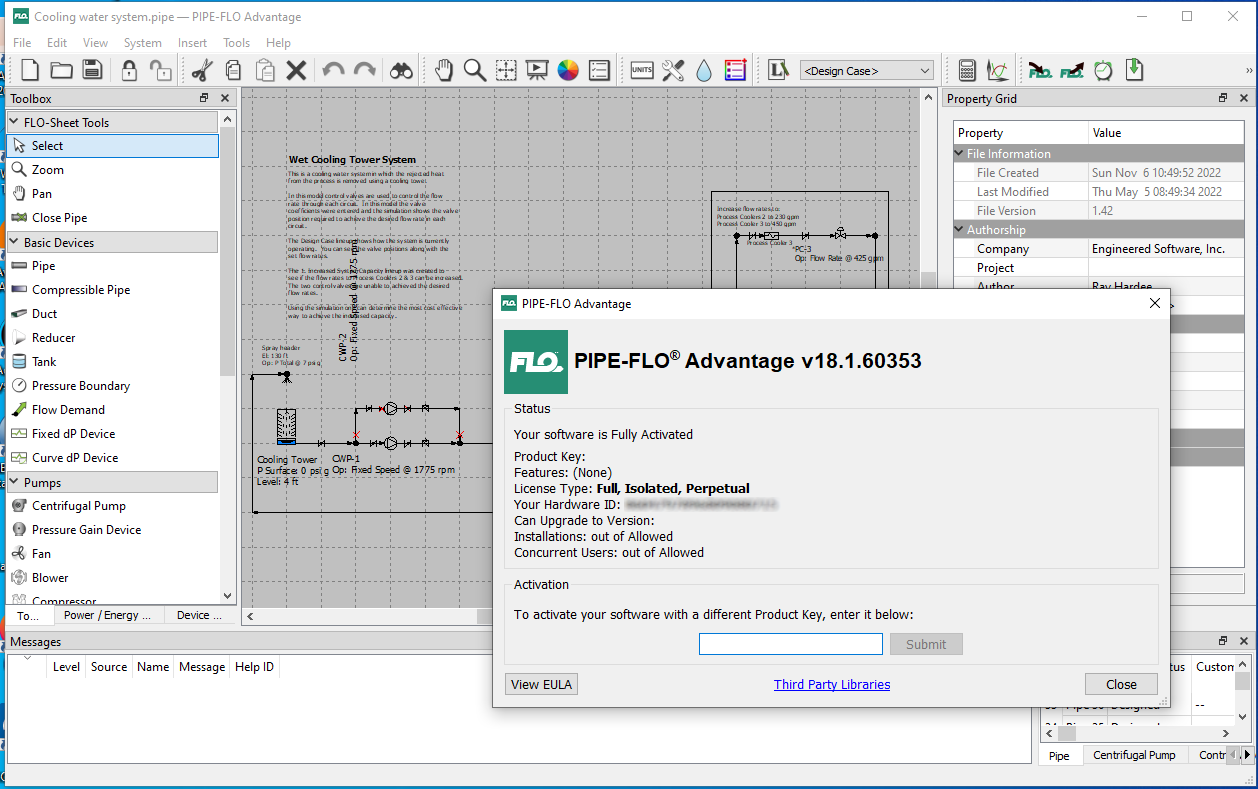Viewport: 1258px width, 789px height.
Task: Open the checklist list-view icon
Action: click(x=599, y=70)
